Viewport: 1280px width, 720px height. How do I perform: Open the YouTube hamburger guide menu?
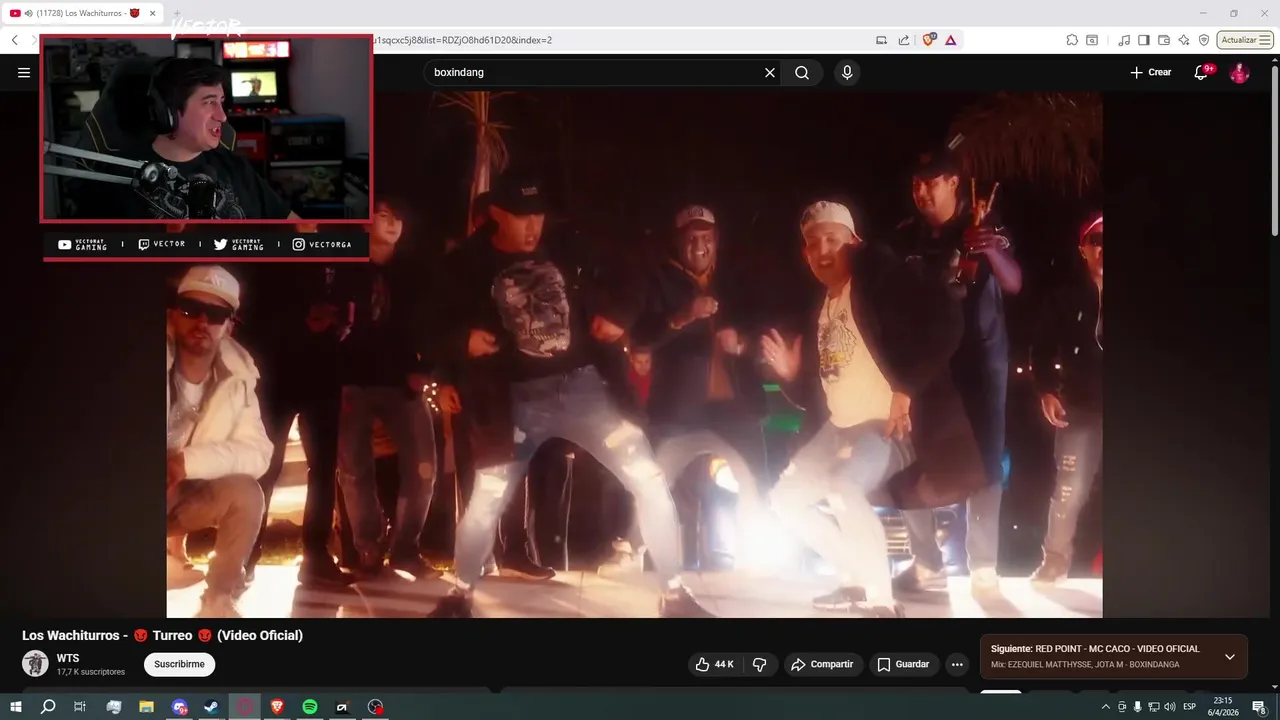click(24, 73)
